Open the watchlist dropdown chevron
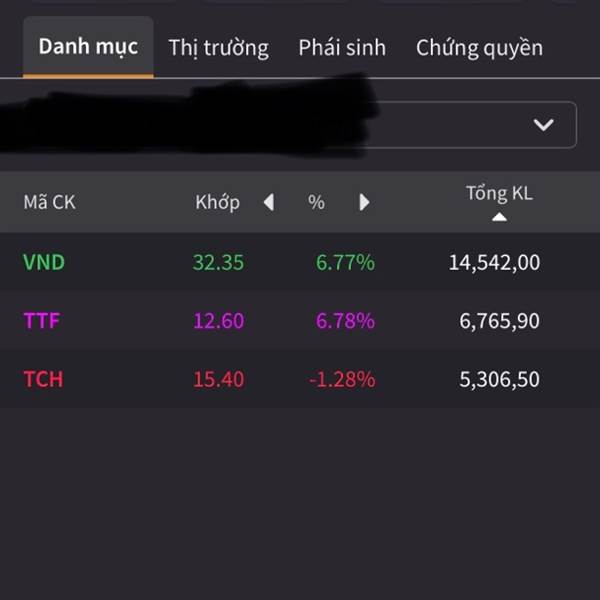This screenshot has height=600, width=600. tap(543, 124)
